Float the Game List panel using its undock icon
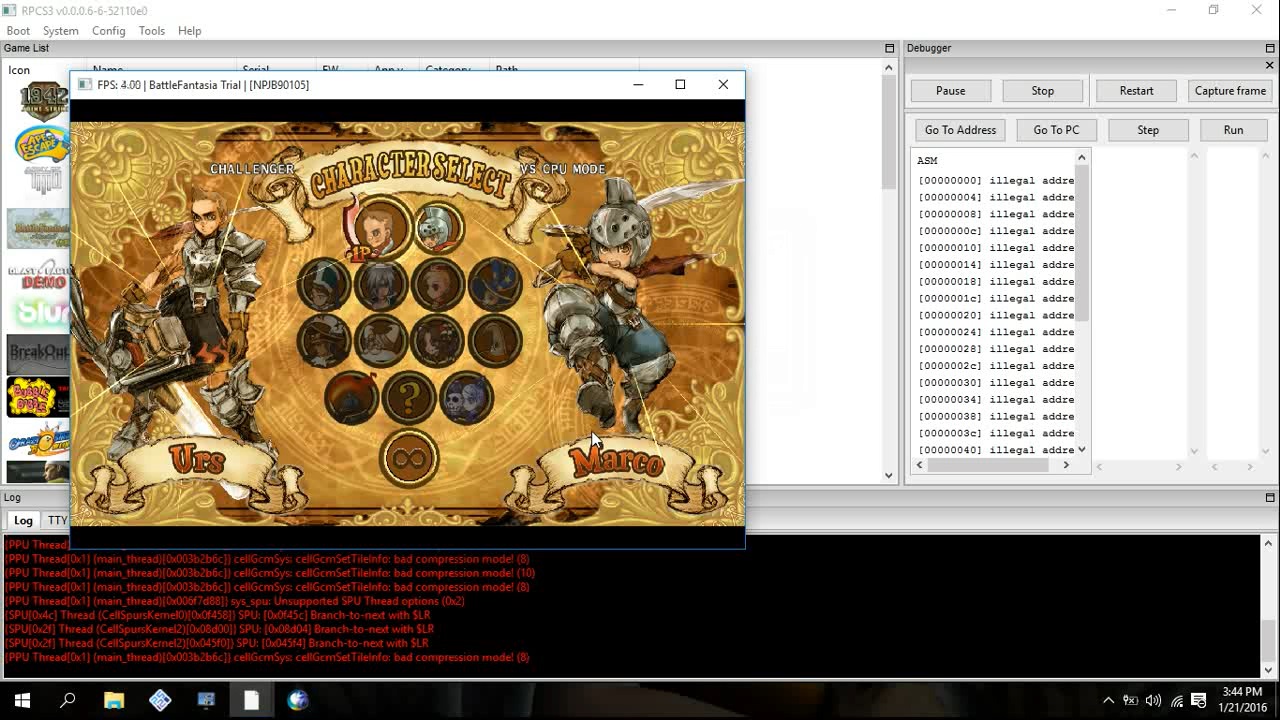 [x=889, y=48]
